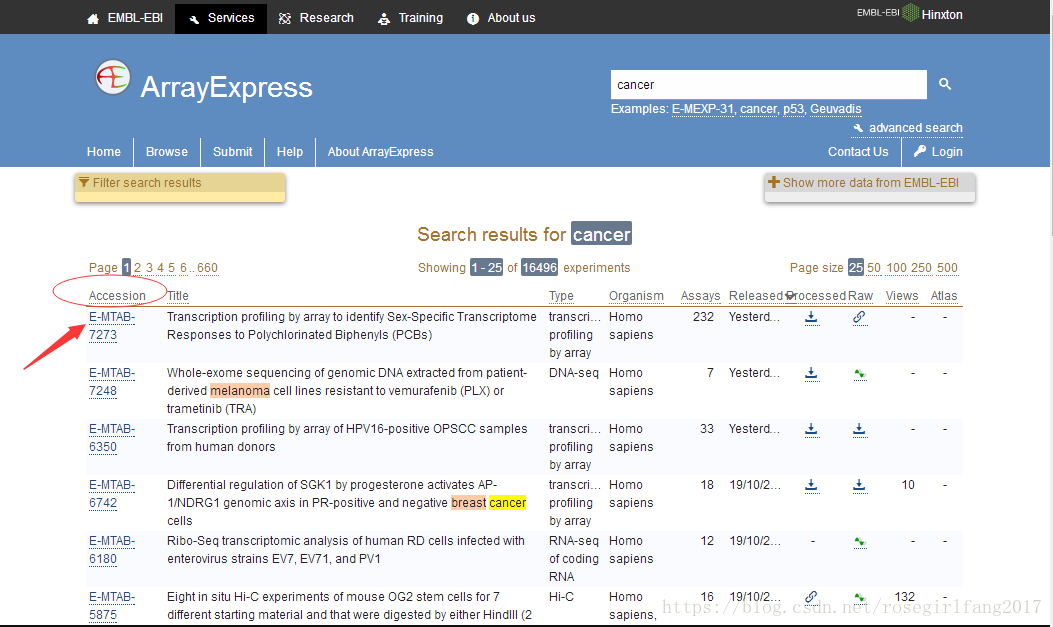This screenshot has width=1053, height=627.
Task: Download raw data for E-MTAB-6350
Action: tap(859, 429)
